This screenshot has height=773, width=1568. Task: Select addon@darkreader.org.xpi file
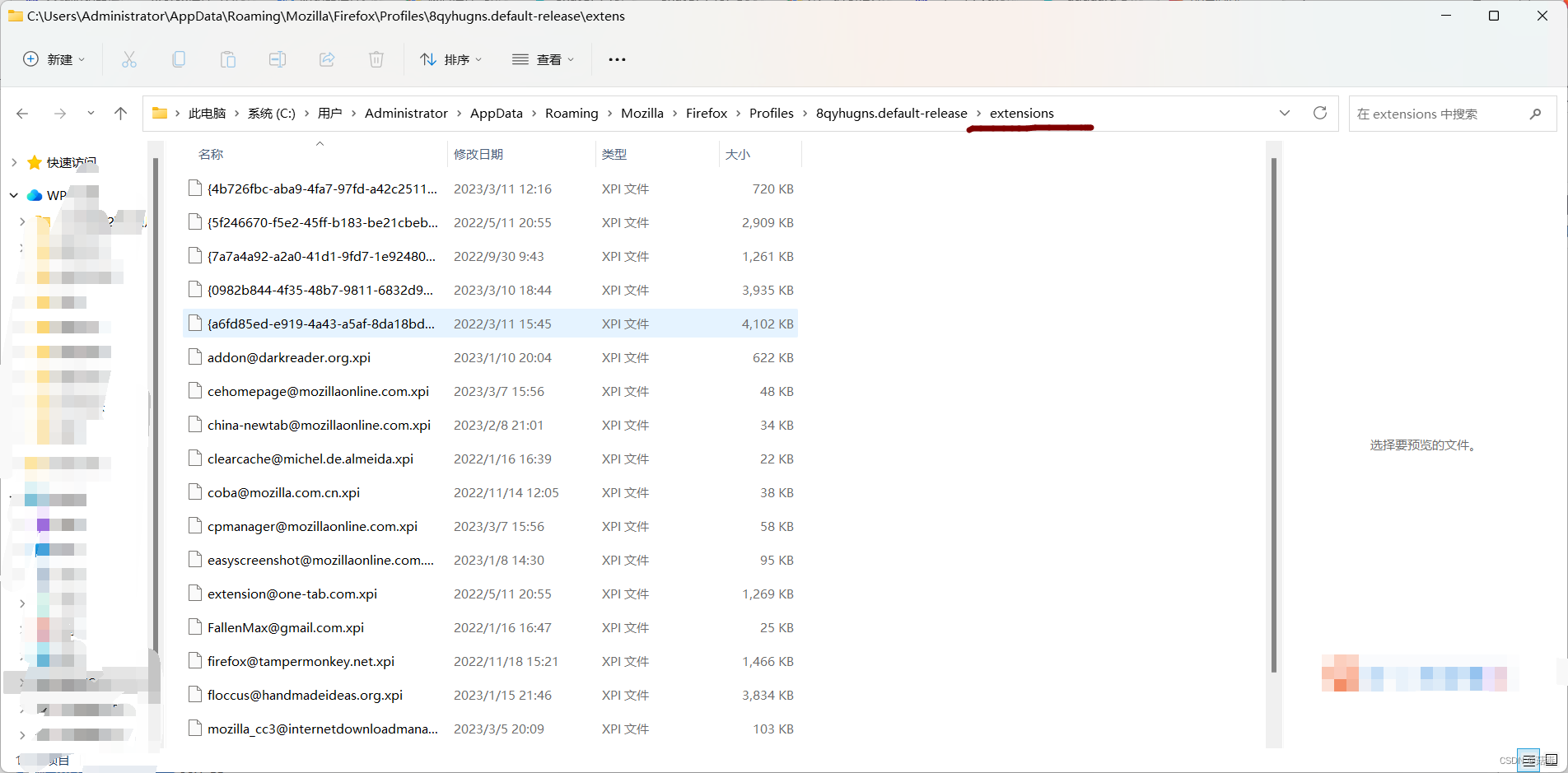pos(490,357)
